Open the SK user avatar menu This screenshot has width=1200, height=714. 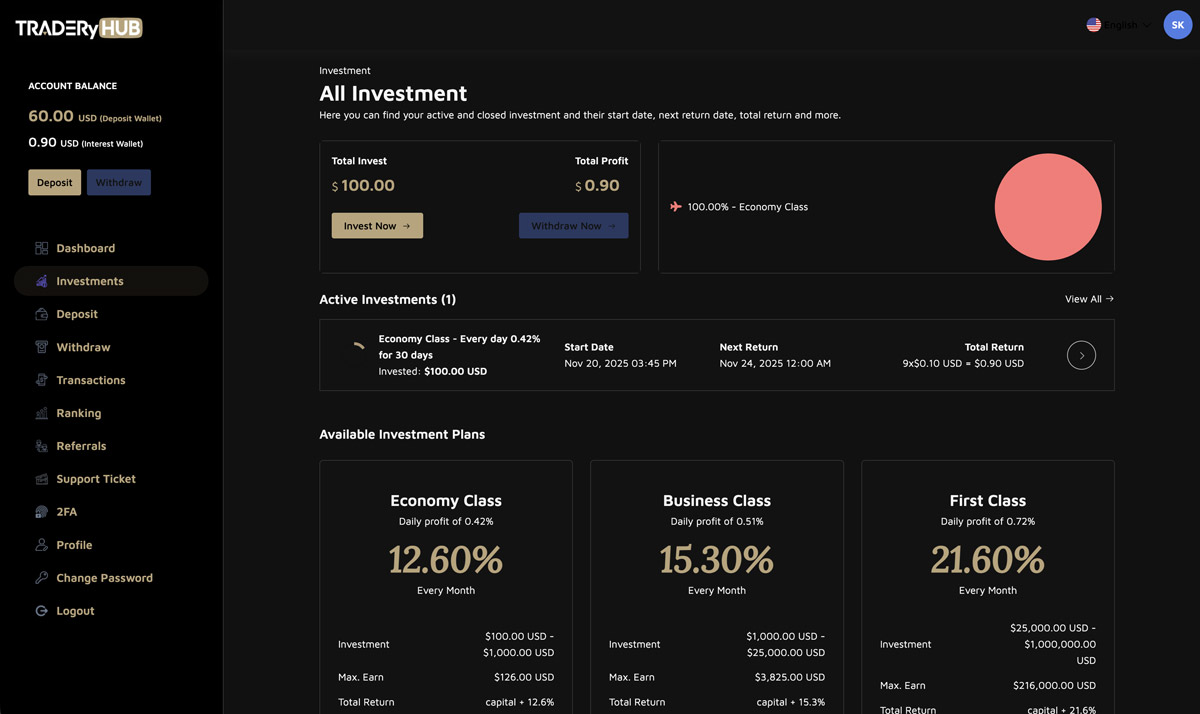(x=1177, y=25)
